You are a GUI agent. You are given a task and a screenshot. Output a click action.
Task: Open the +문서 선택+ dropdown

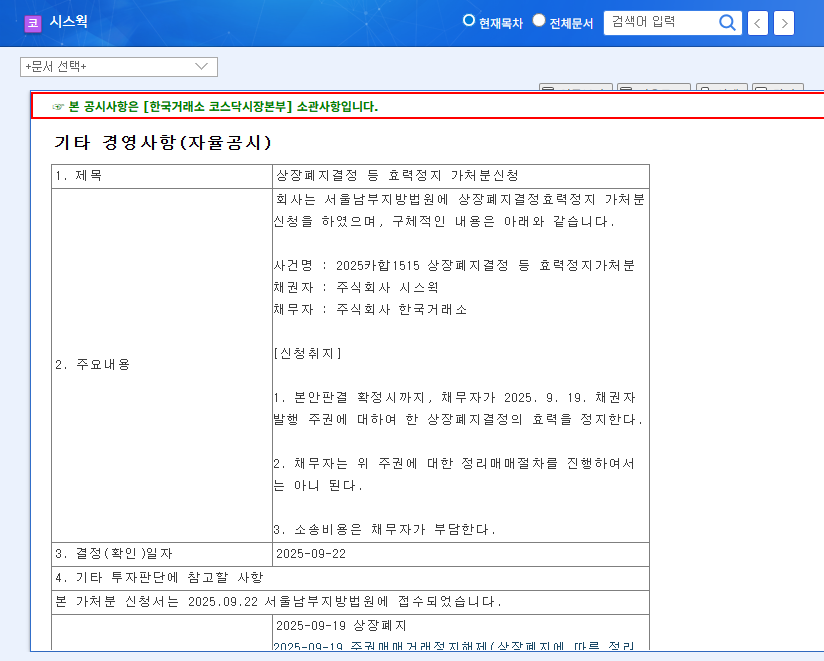(119, 67)
